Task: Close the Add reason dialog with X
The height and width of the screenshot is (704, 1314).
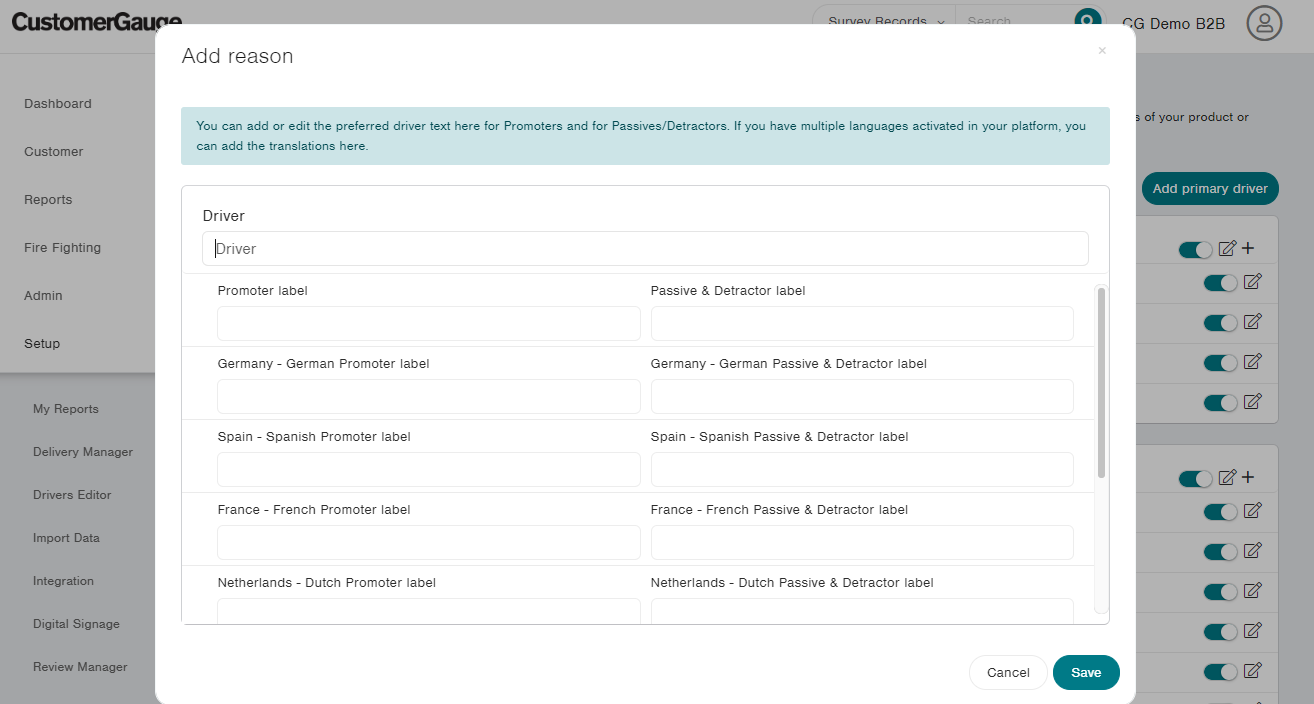Action: point(1102,50)
